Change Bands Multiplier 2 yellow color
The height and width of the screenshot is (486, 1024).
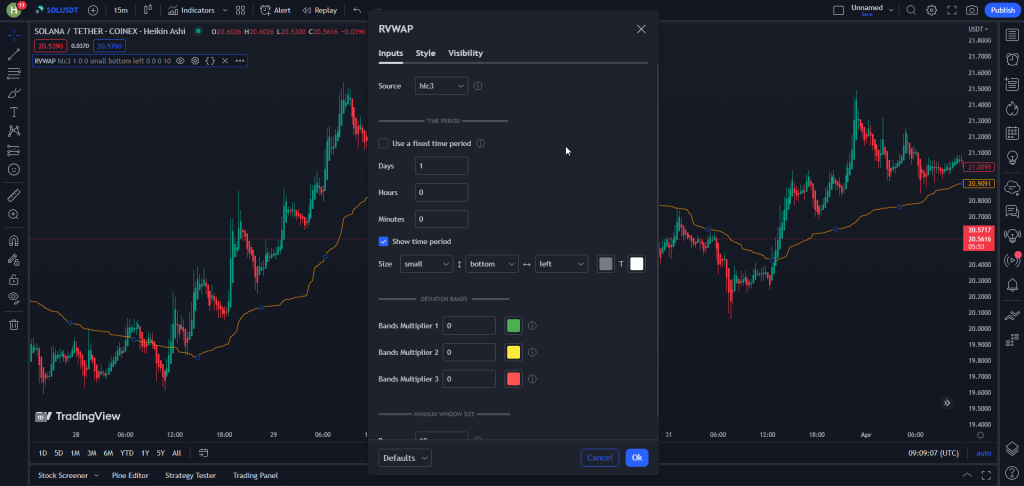(x=513, y=352)
